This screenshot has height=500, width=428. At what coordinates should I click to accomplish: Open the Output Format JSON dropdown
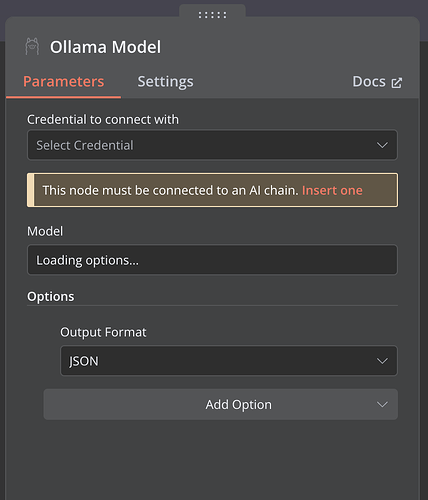pyautogui.click(x=229, y=361)
